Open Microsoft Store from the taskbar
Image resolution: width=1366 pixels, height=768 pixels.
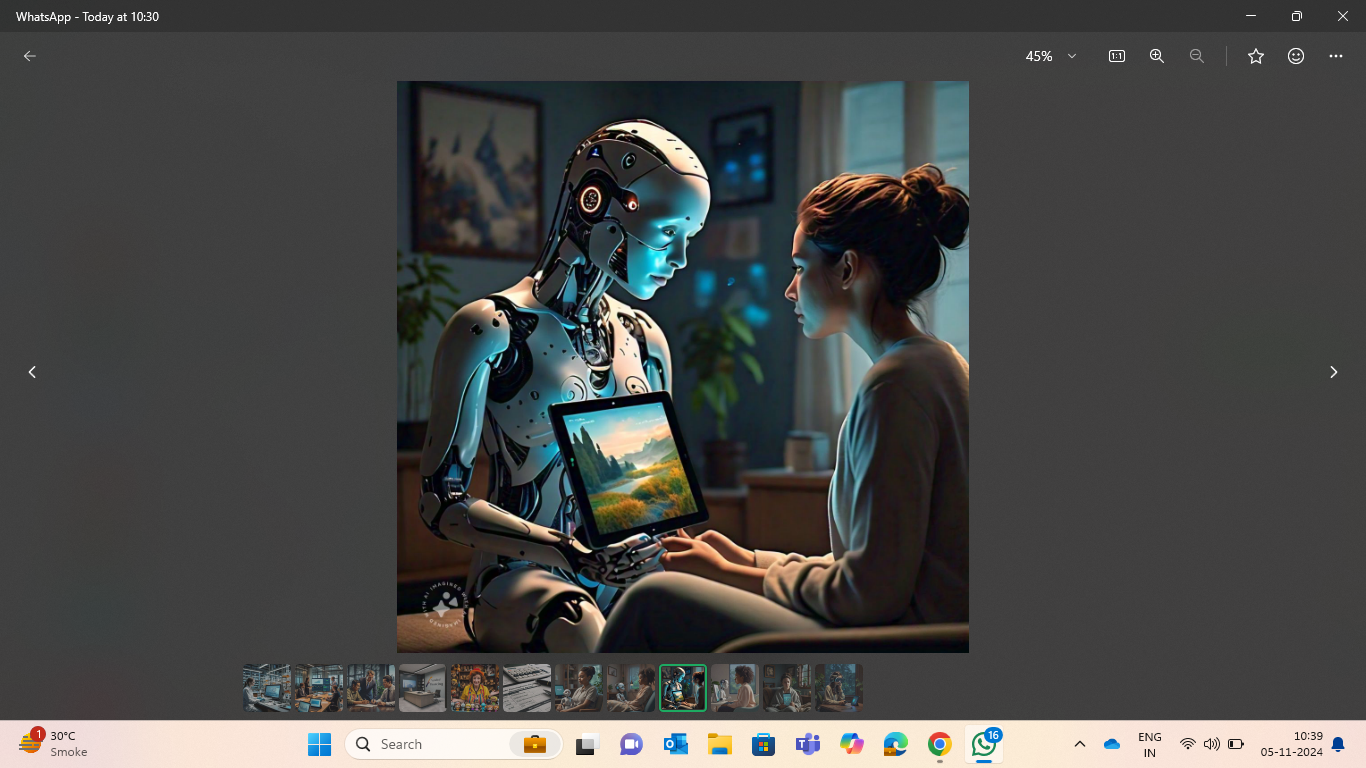click(x=763, y=744)
